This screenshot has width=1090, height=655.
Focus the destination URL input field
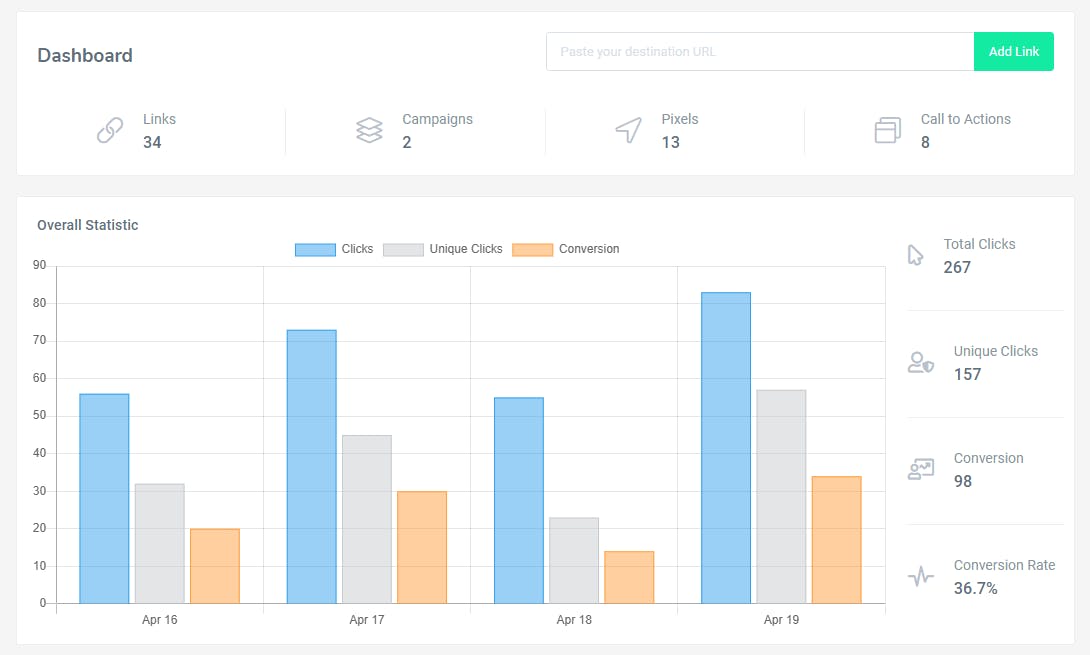pyautogui.click(x=760, y=51)
